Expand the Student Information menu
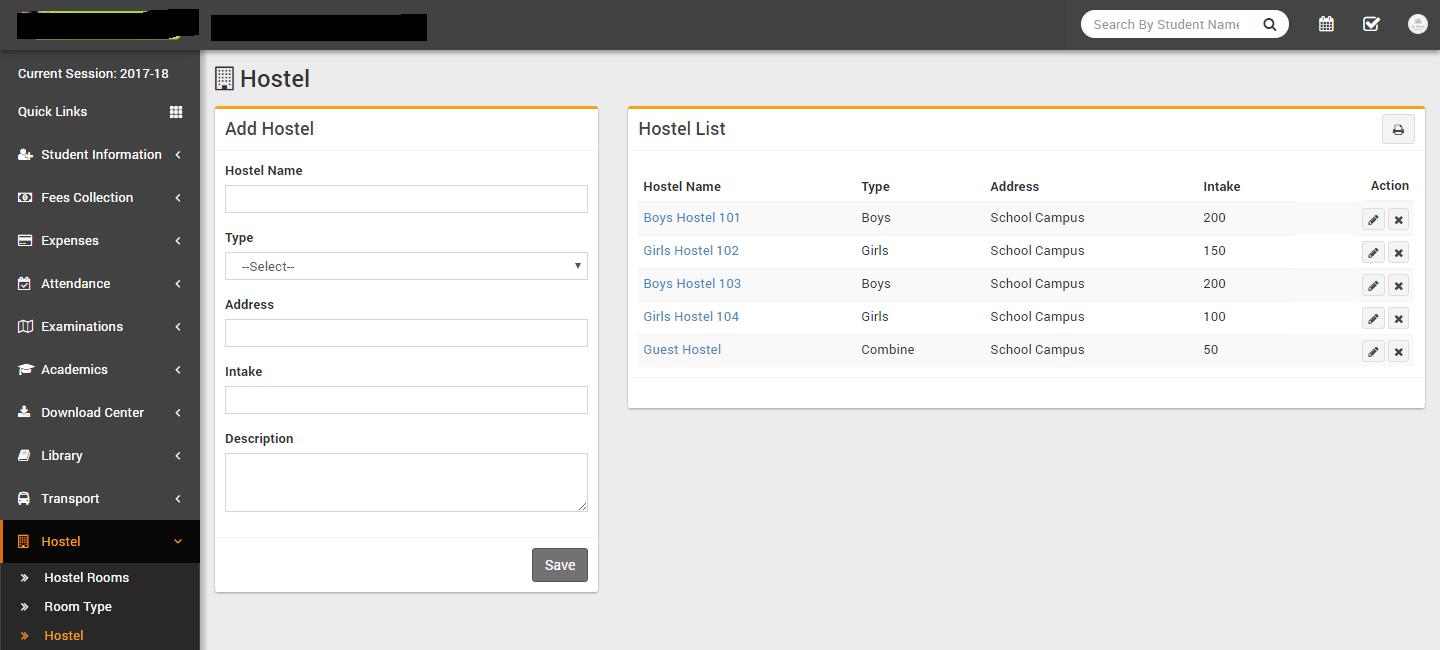1440x650 pixels. coord(100,155)
